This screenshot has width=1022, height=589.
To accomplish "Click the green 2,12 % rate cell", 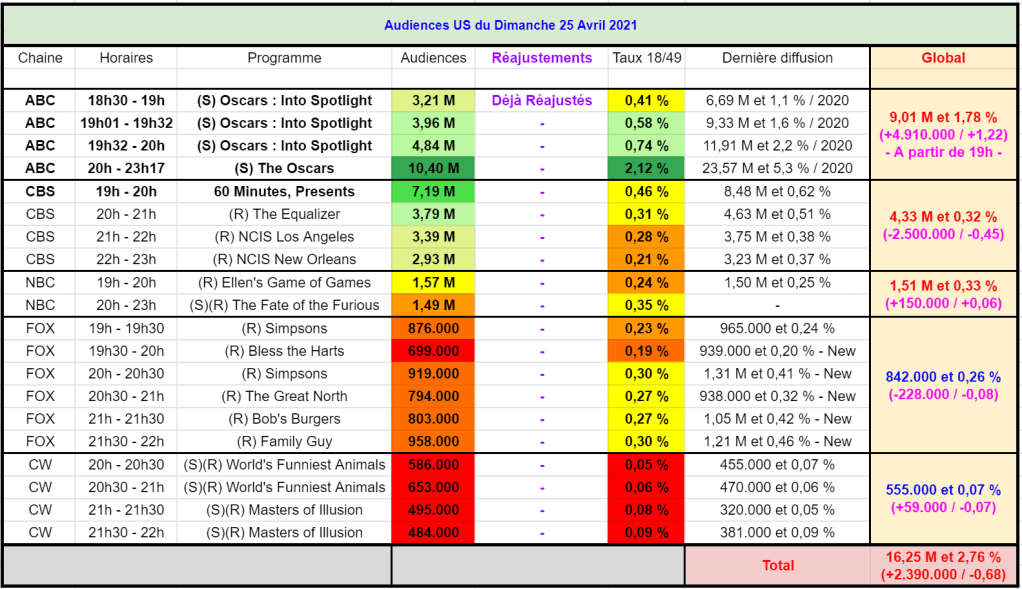I will (646, 168).
